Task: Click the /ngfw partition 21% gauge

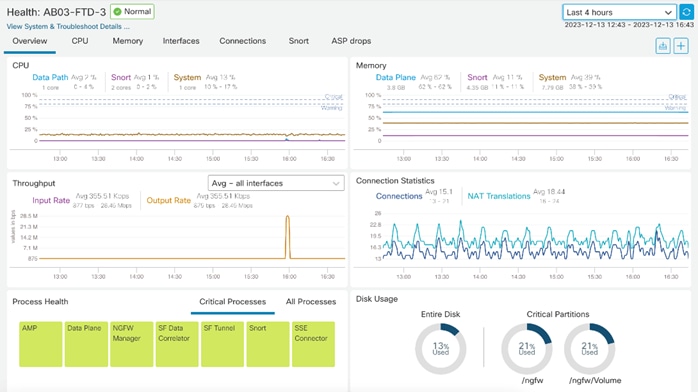Action: click(527, 349)
